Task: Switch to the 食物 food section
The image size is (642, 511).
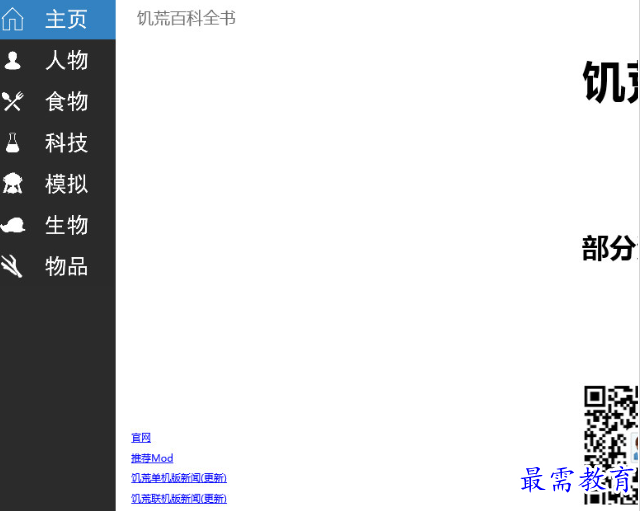Action: click(x=58, y=102)
